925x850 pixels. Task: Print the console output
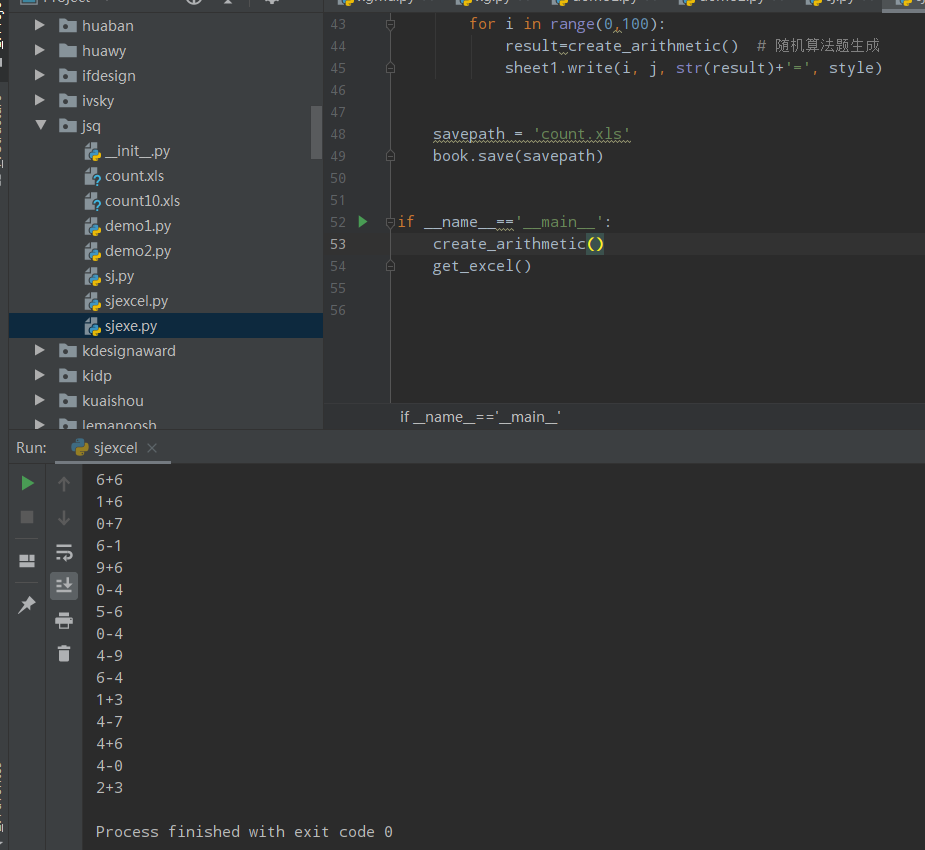point(64,620)
